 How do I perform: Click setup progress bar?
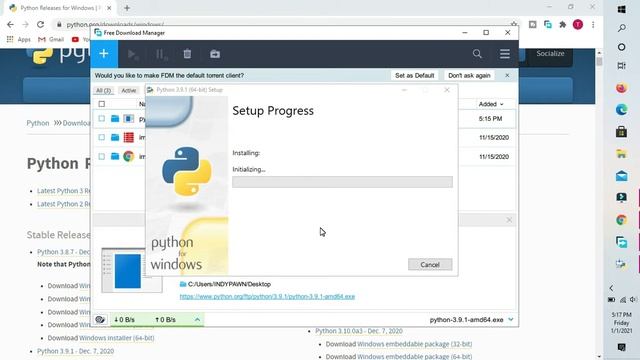coord(342,182)
